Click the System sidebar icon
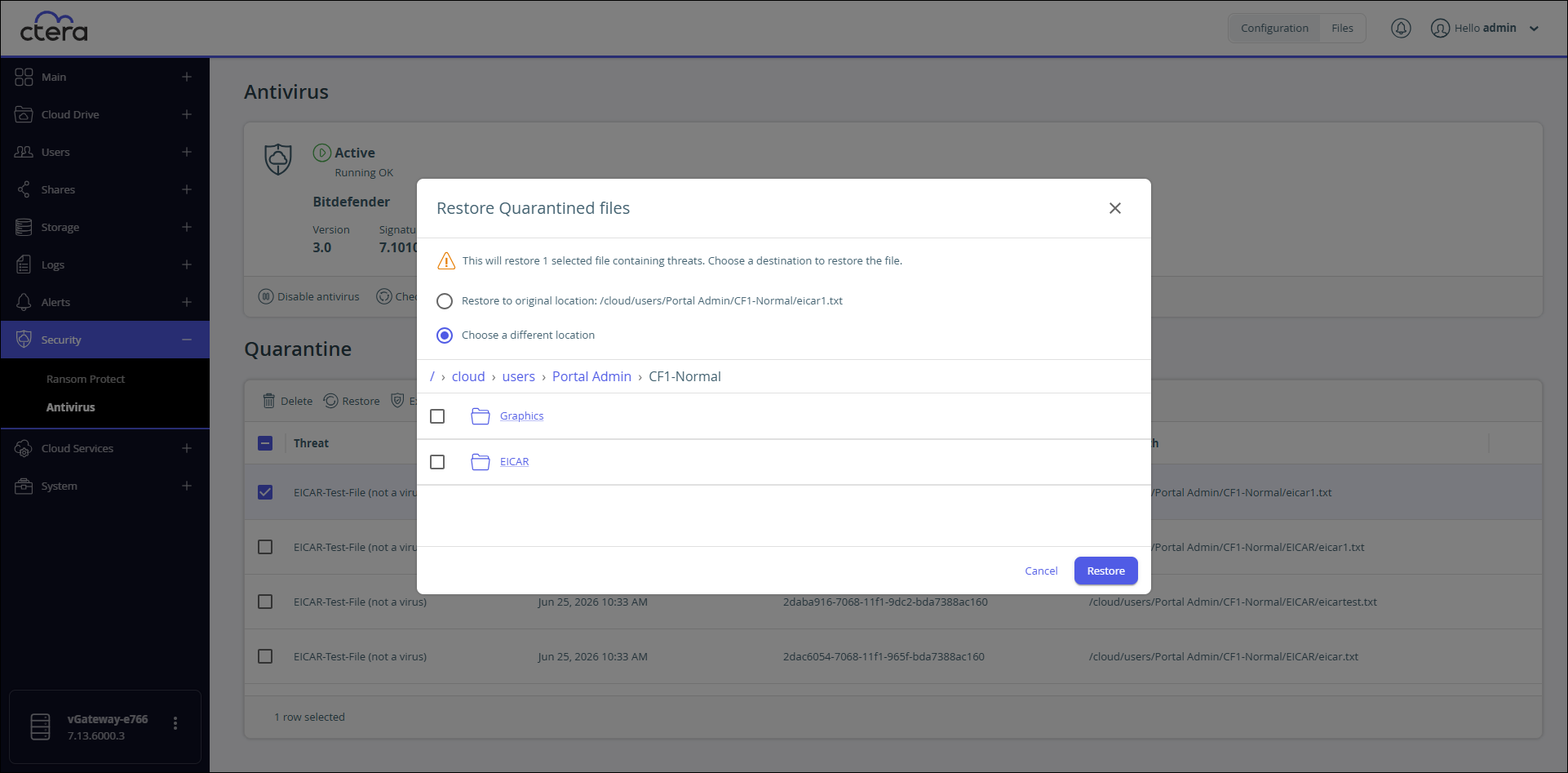 (x=24, y=486)
